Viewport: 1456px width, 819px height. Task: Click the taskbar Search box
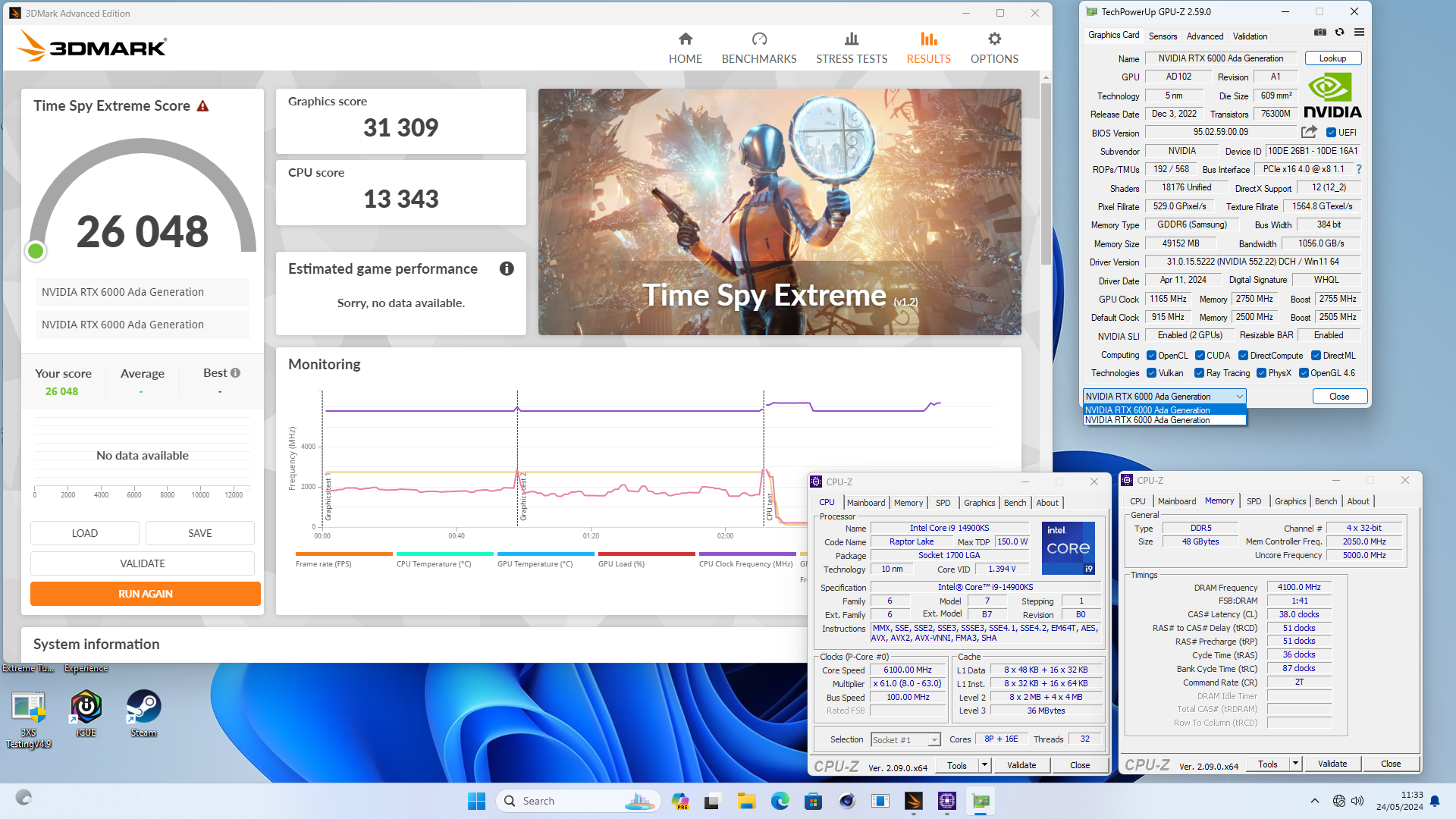click(579, 801)
